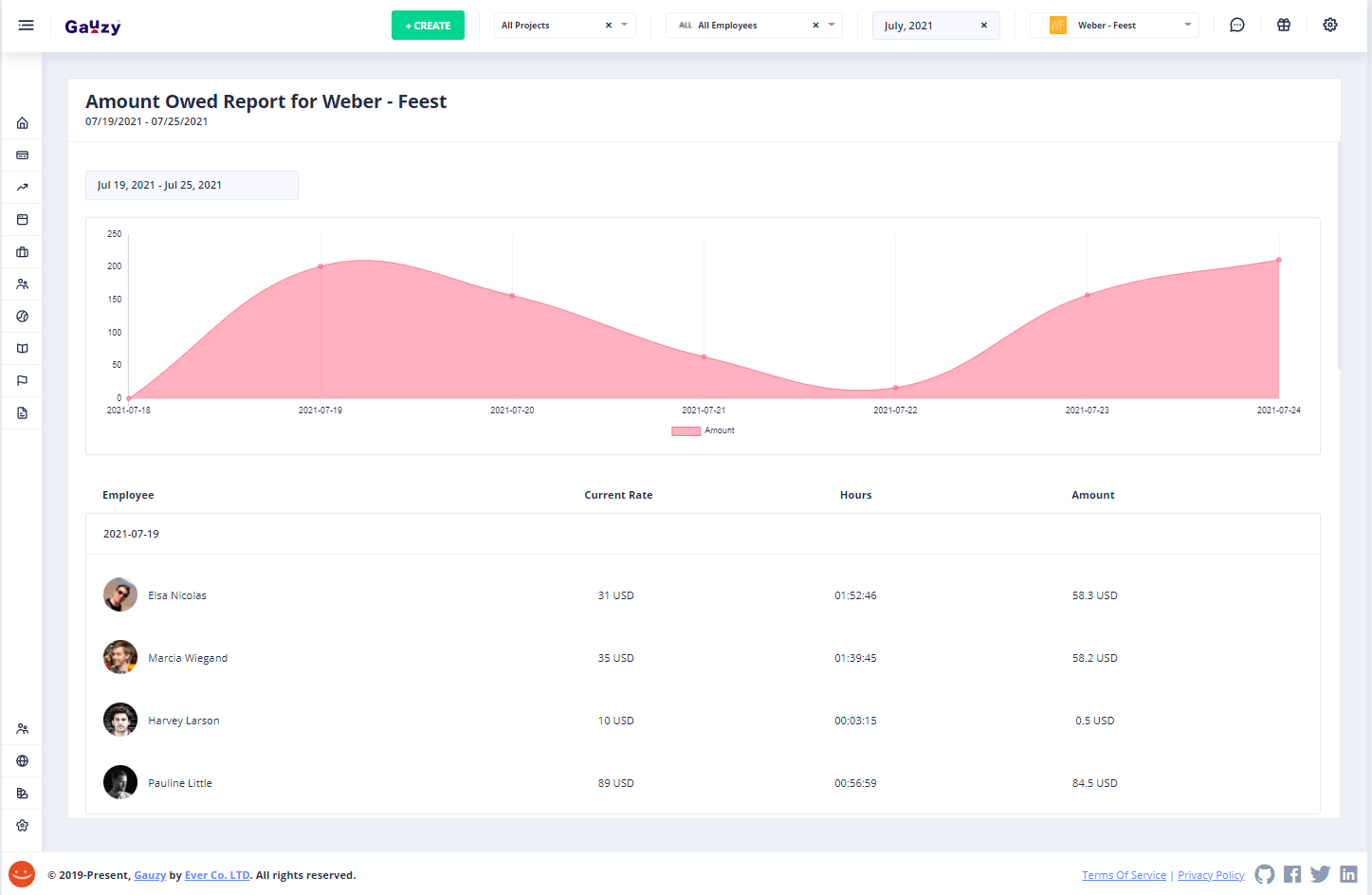This screenshot has width=1372, height=895.
Task: Open the home dashboard sidebar icon
Action: [22, 123]
